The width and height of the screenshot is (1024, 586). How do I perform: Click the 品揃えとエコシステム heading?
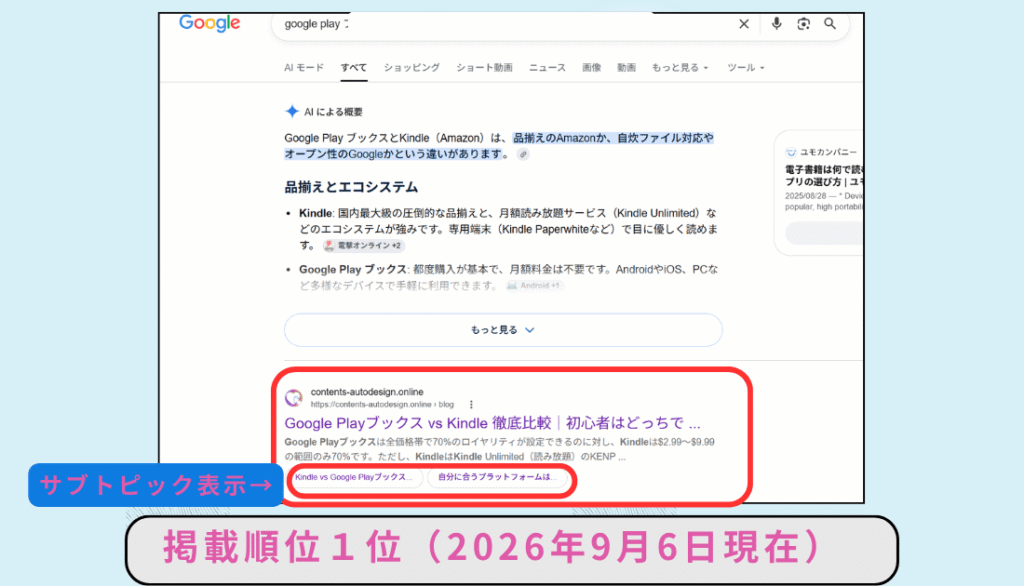pyautogui.click(x=351, y=187)
